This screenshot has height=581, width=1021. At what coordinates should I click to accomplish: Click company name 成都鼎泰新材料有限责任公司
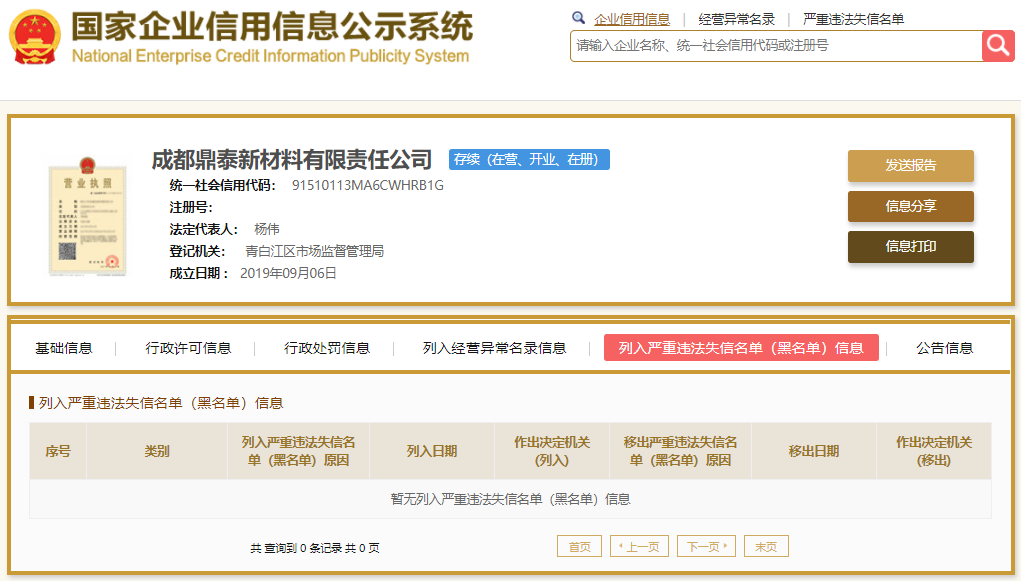[x=292, y=160]
